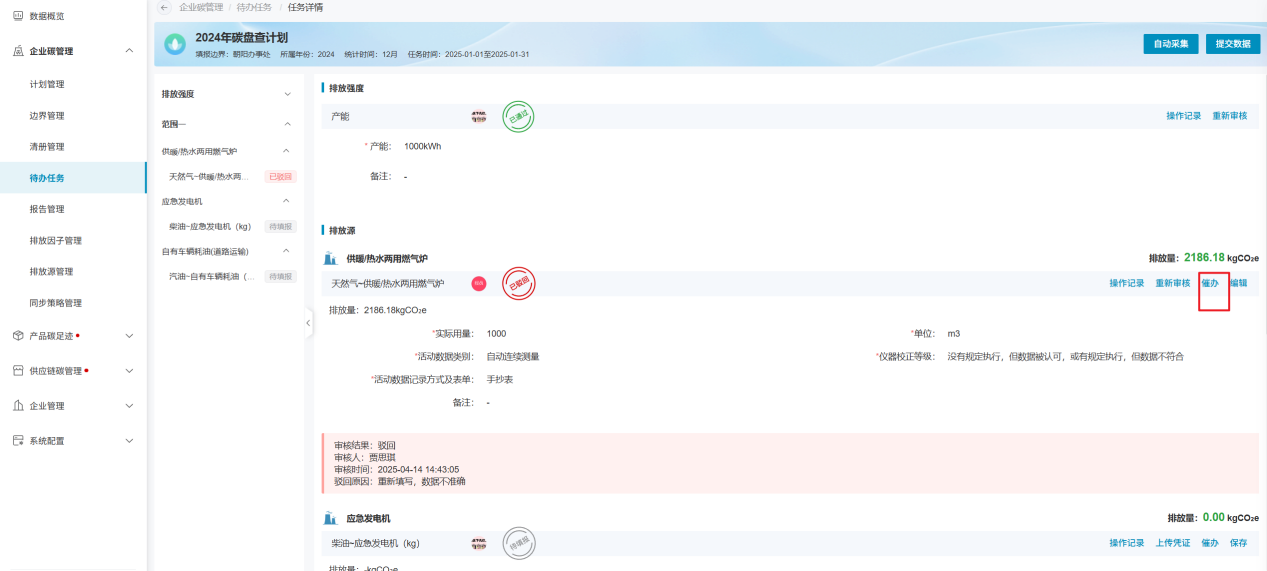Click the 产品碳足迹 cube icon

tap(18, 336)
